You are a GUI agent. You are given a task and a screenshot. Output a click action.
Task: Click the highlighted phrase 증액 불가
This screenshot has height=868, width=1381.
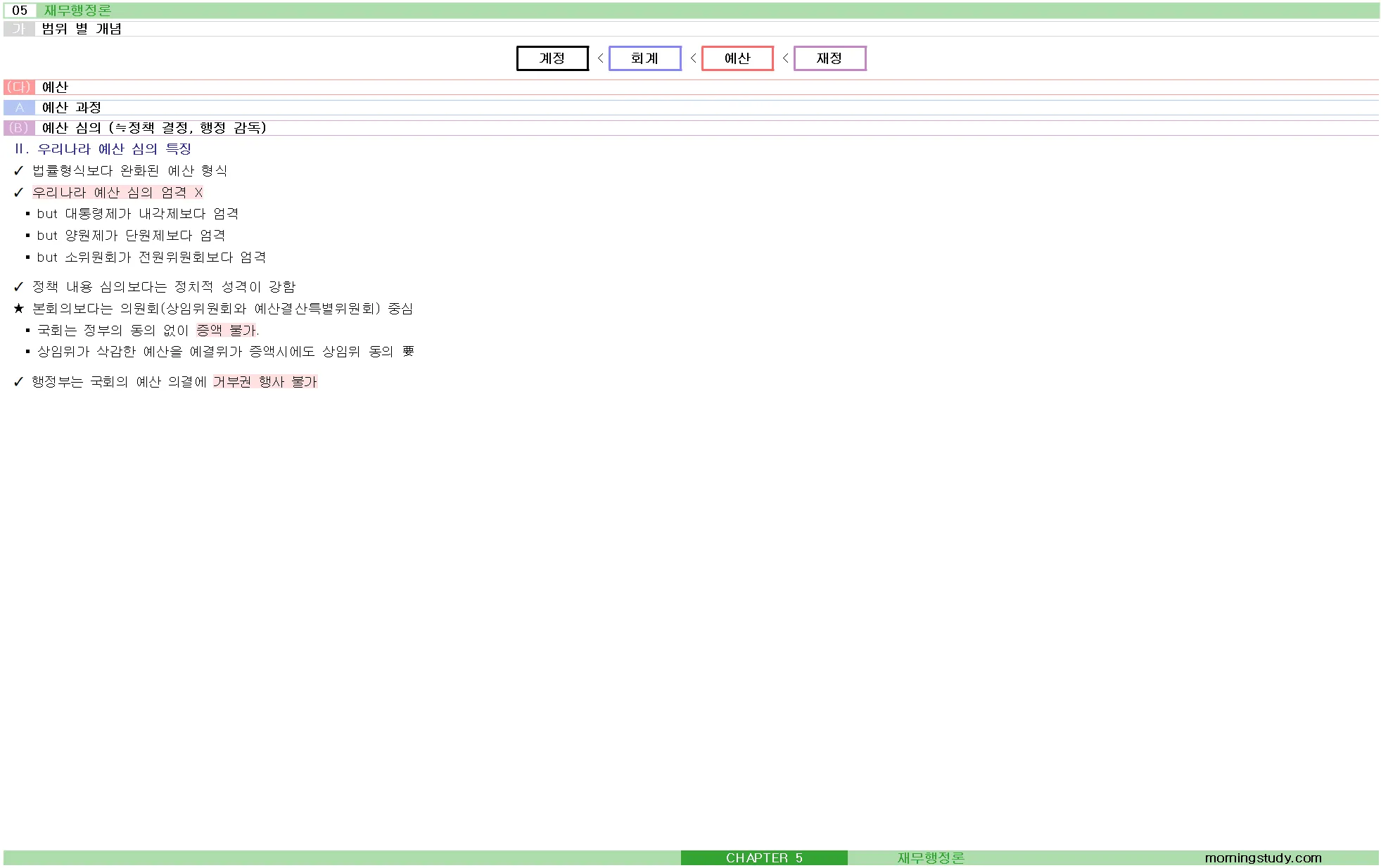coord(227,331)
